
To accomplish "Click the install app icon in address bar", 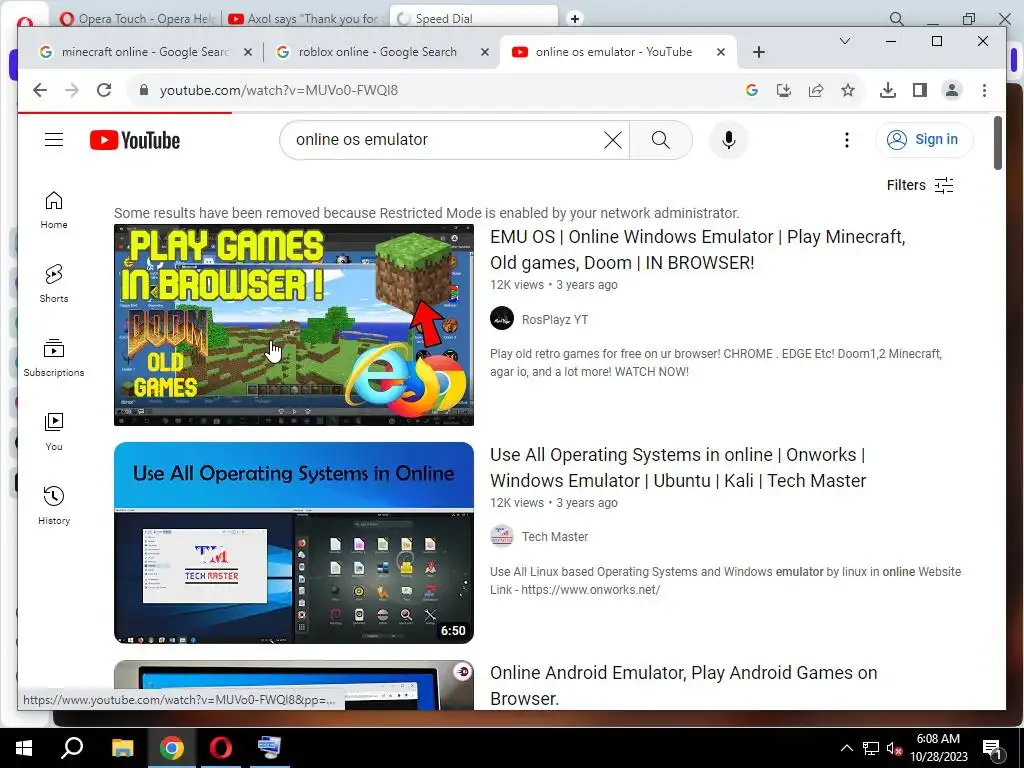I will point(784,90).
